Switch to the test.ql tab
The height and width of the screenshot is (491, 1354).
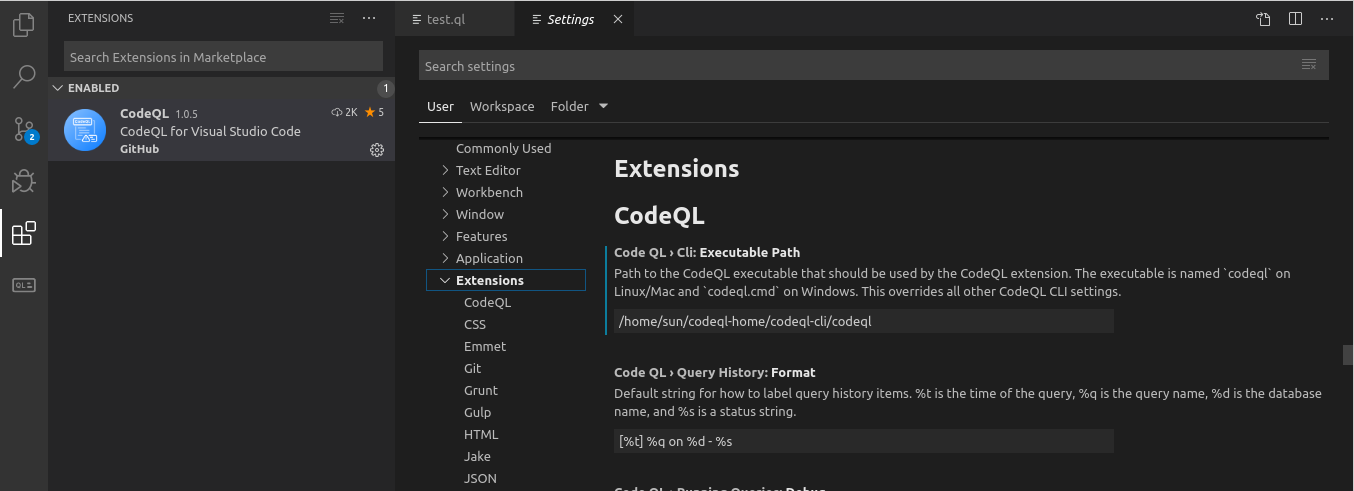pos(445,19)
